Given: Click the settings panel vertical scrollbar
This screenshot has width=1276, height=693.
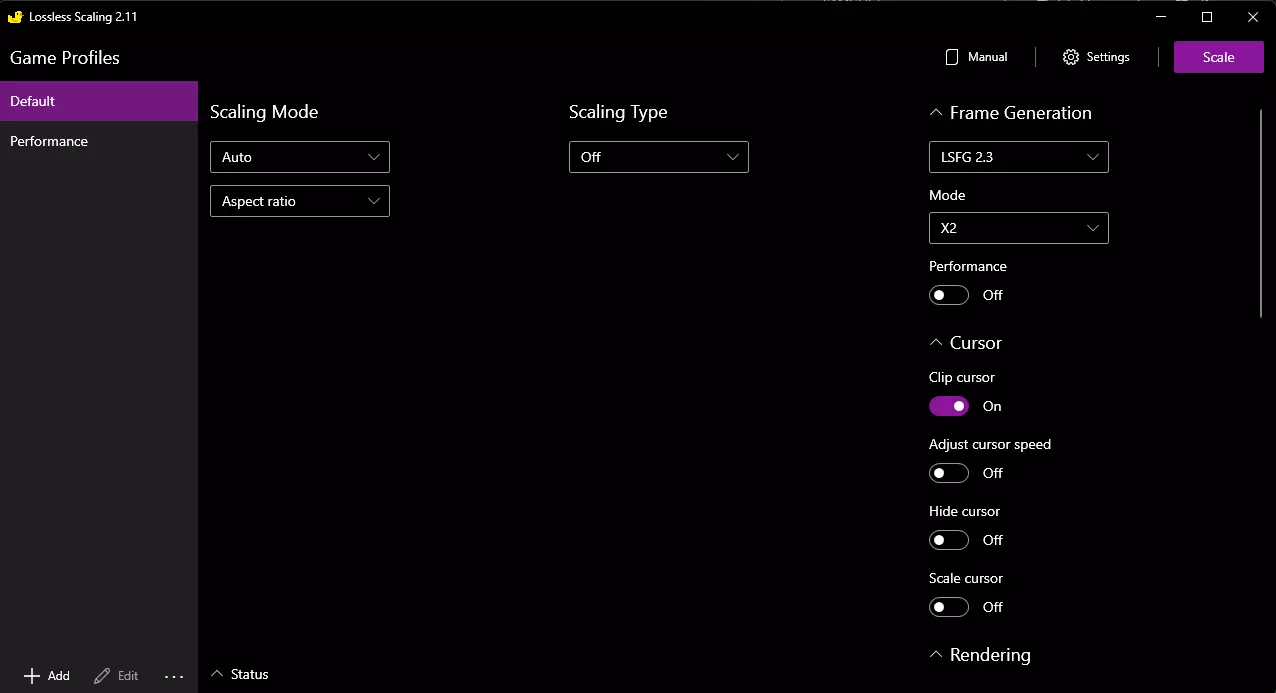Looking at the screenshot, I should tap(1261, 213).
